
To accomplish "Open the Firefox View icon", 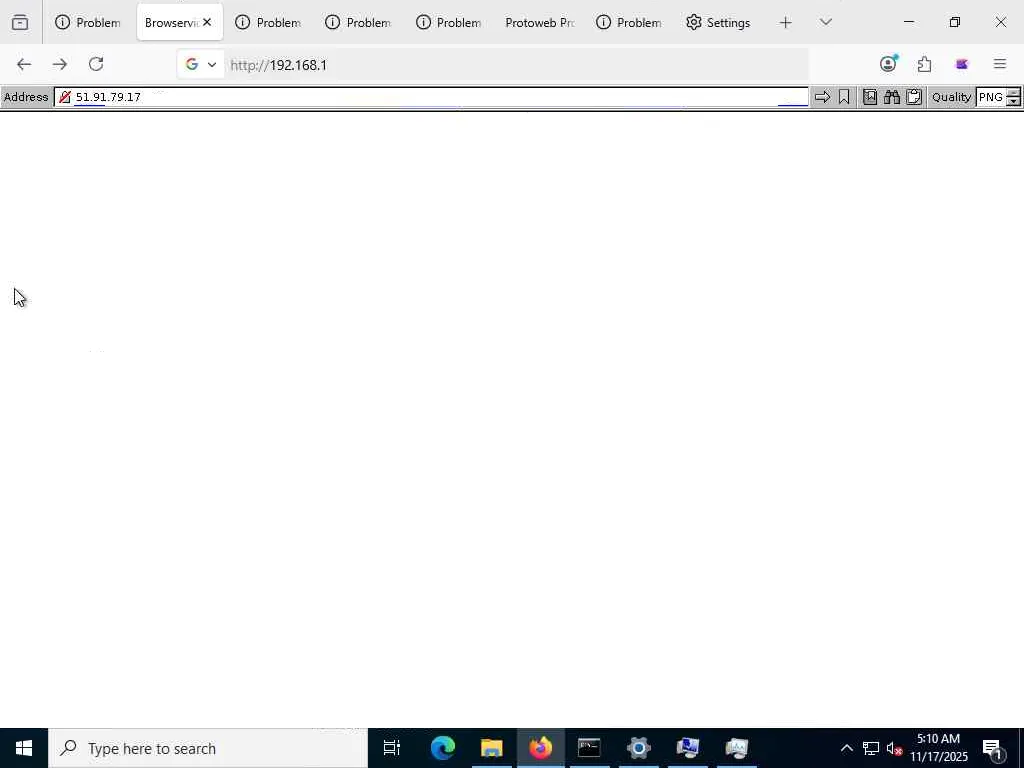I will [20, 23].
